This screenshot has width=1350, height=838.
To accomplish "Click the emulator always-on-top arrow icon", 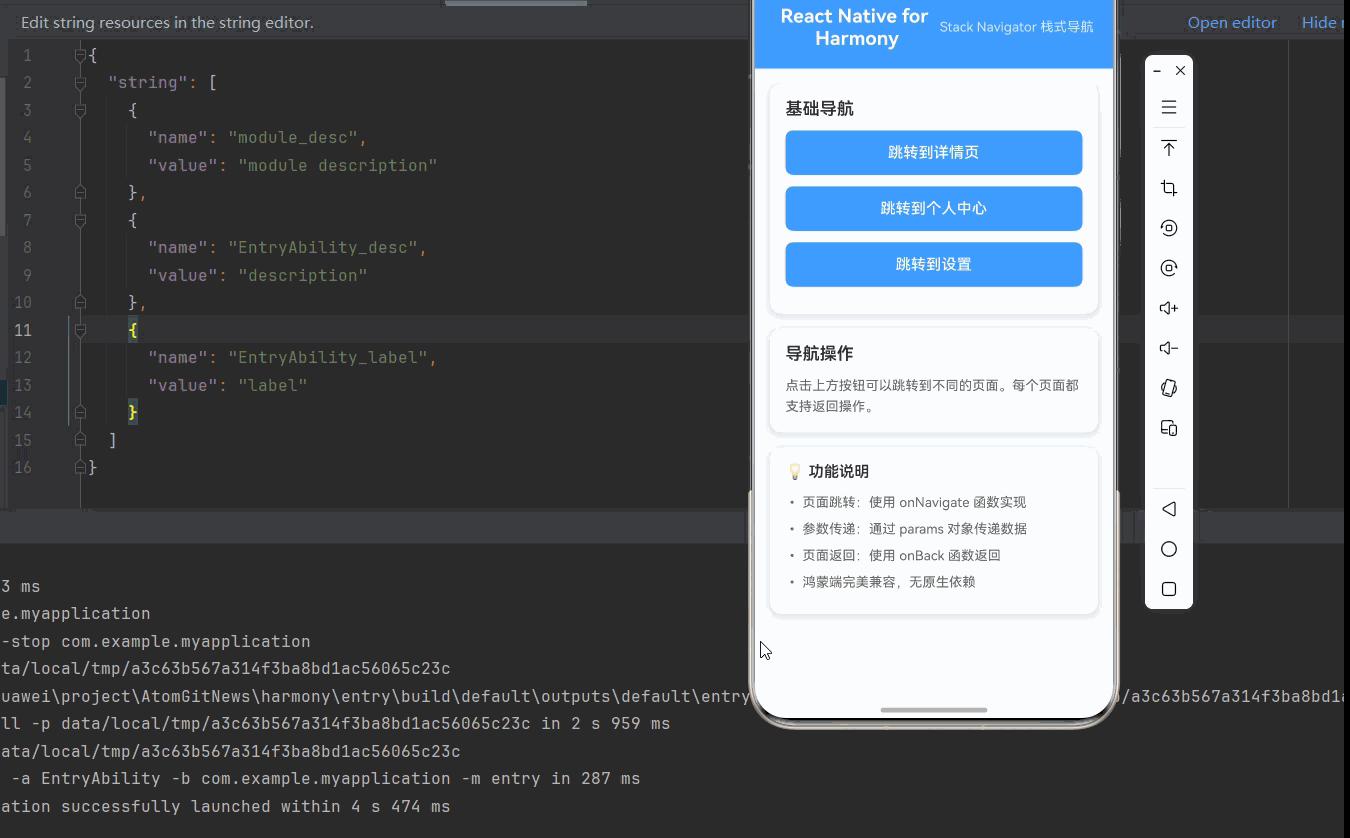I will (1168, 148).
